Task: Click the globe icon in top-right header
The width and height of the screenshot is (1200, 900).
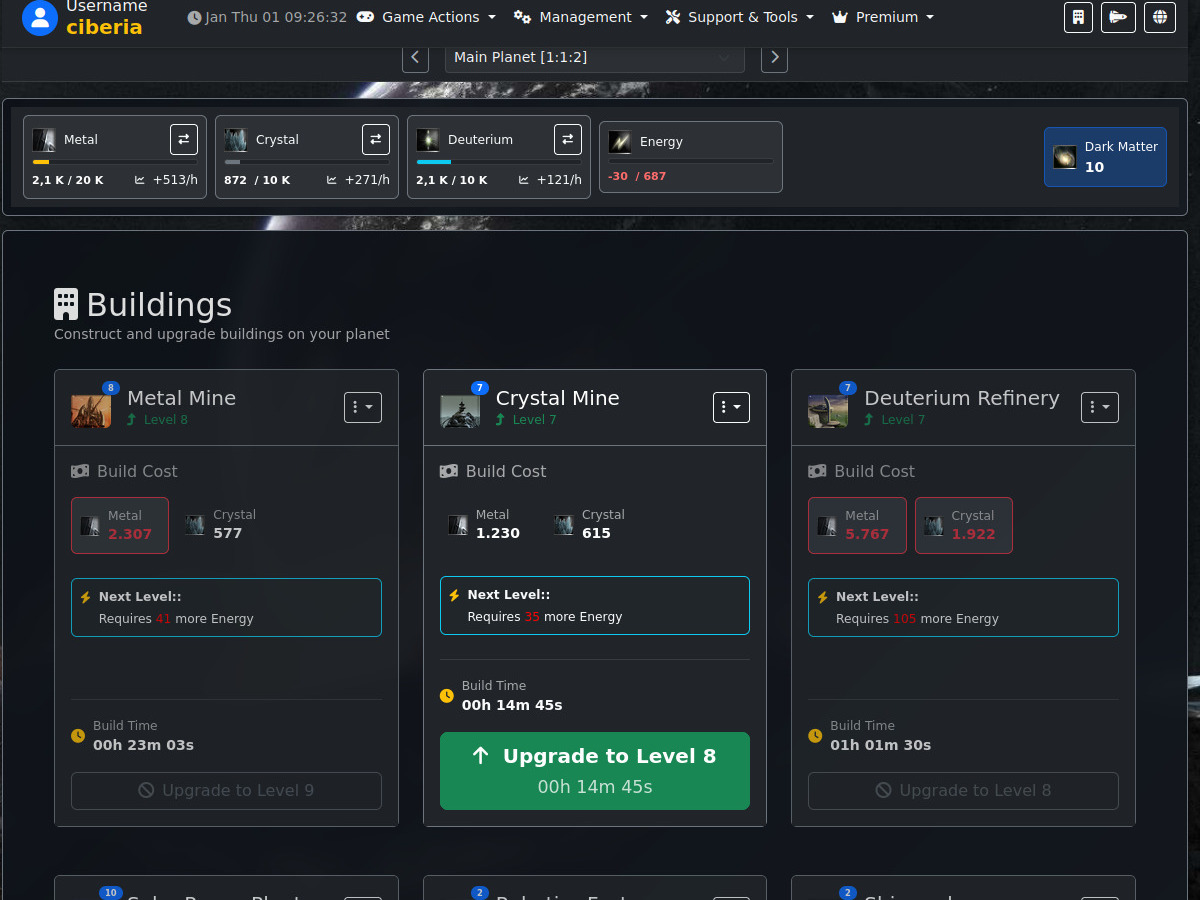Action: [1160, 17]
